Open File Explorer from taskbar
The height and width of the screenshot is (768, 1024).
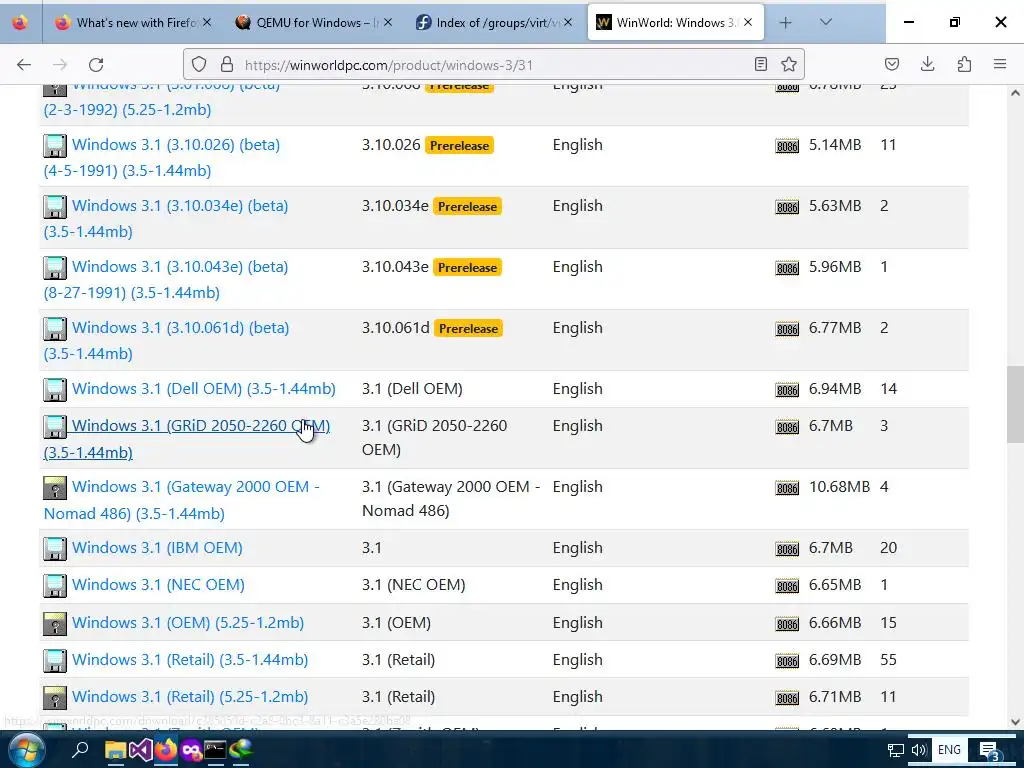pos(116,750)
